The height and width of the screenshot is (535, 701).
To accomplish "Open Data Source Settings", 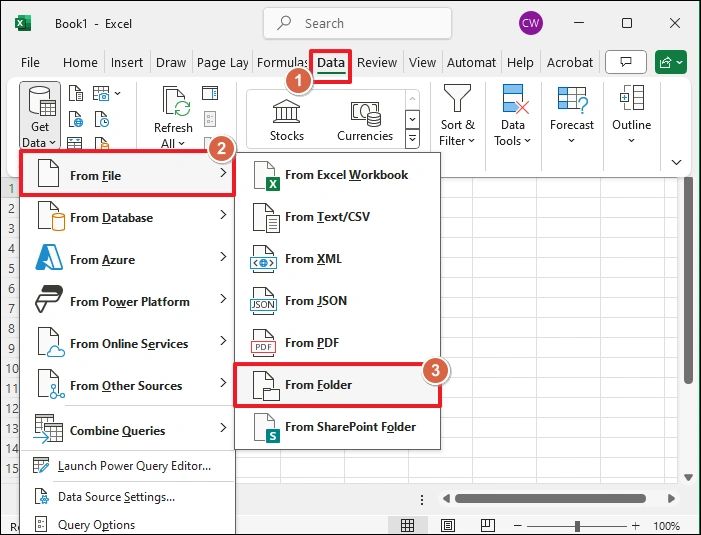I will [x=128, y=497].
